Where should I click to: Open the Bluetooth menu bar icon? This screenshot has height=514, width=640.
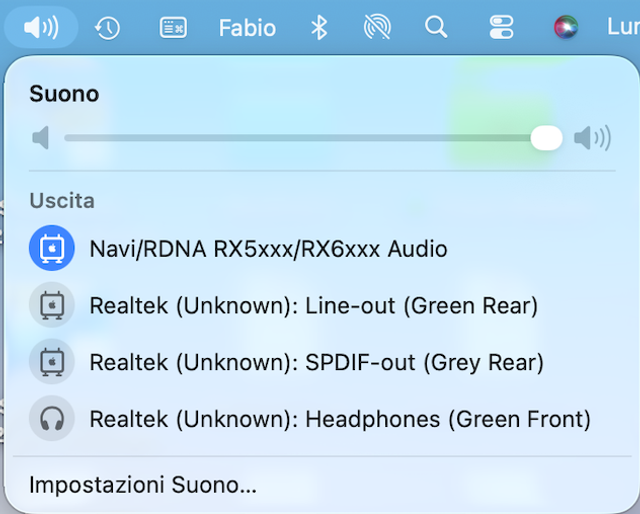pyautogui.click(x=319, y=28)
